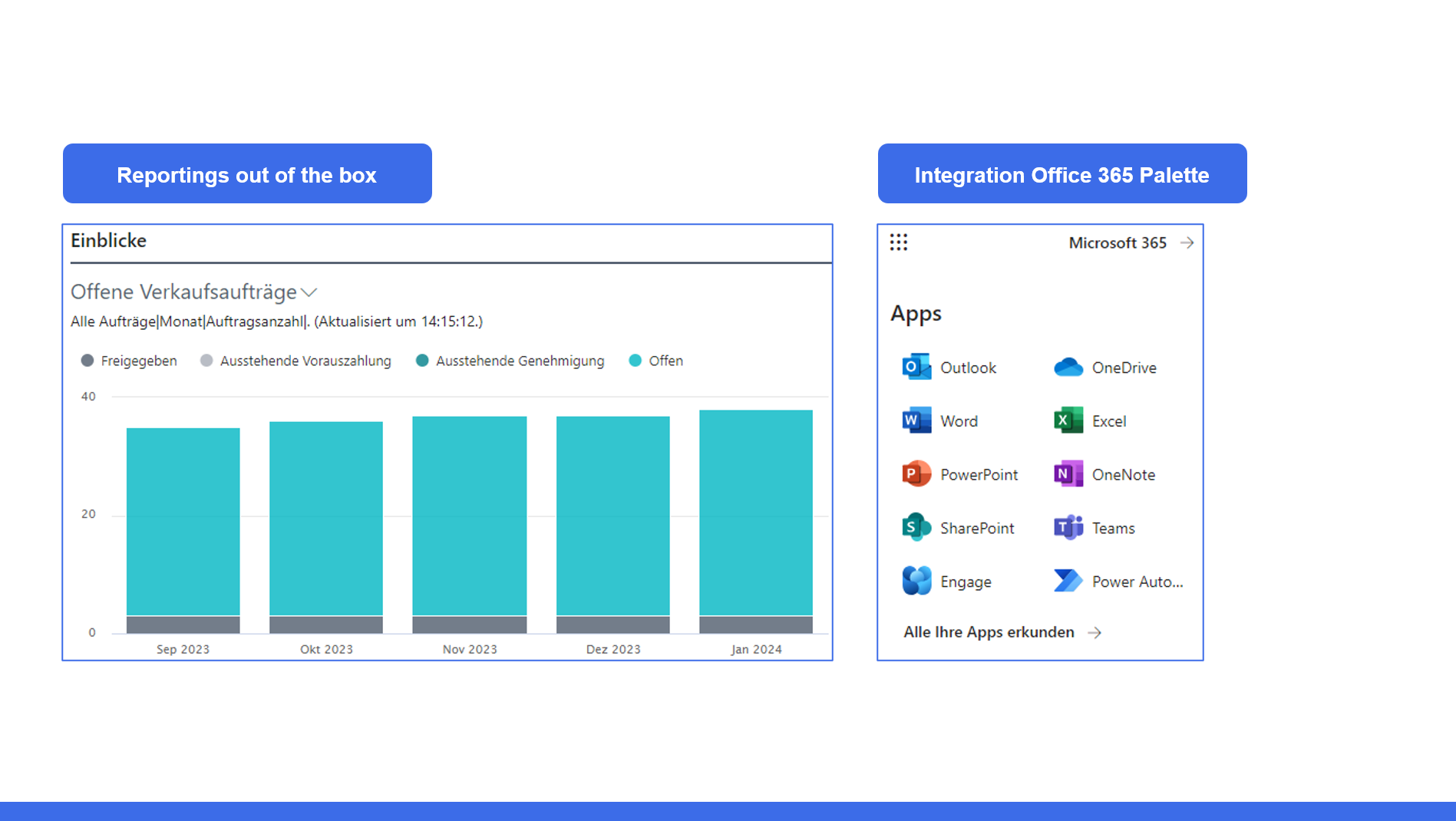Click the OneNote label text
Screen dimensions: 1456x821
pyautogui.click(x=1124, y=475)
